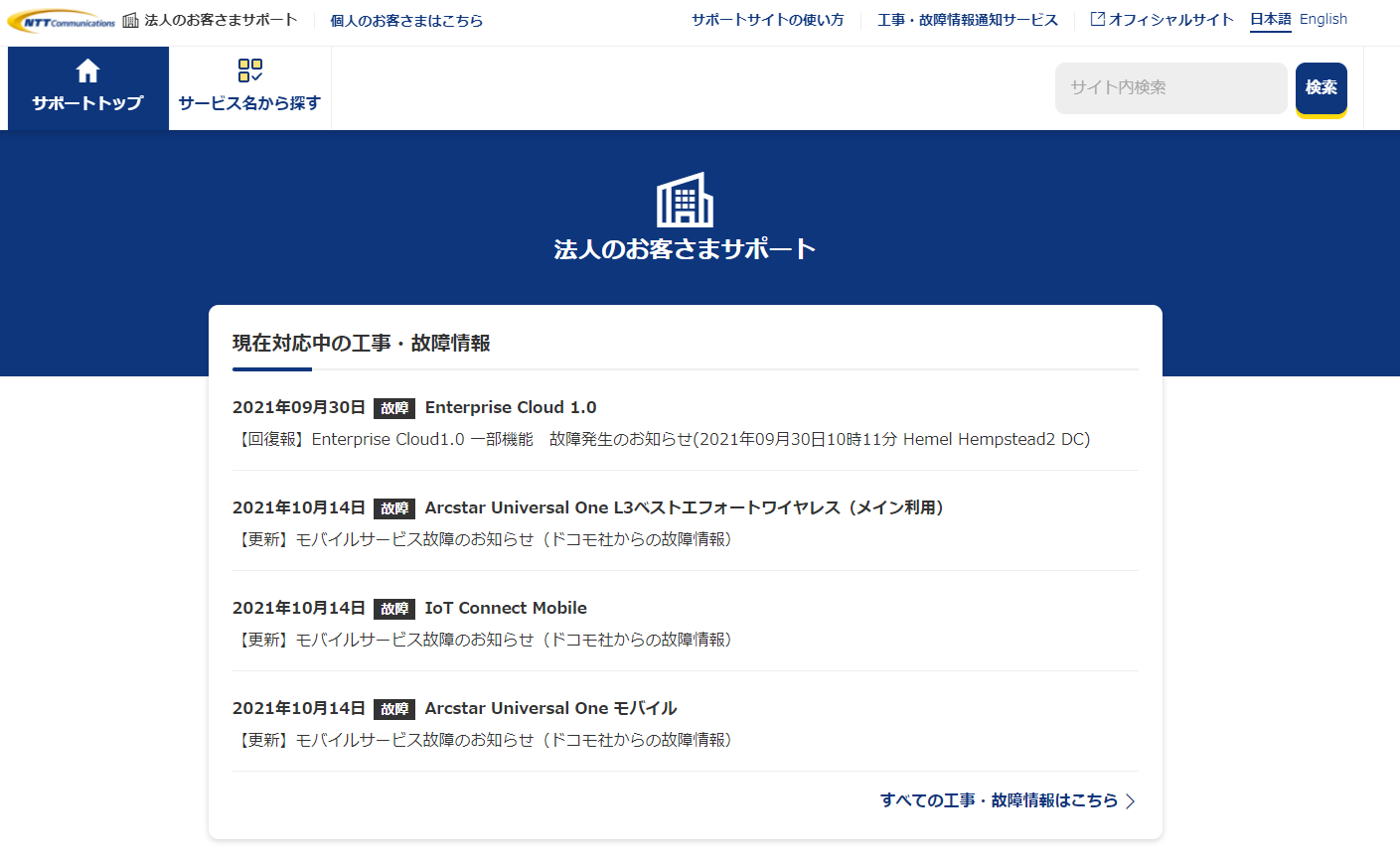Image resolution: width=1400 pixels, height=863 pixels.
Task: Click the 法人のお客さまサポート banner title
Action: click(685, 249)
